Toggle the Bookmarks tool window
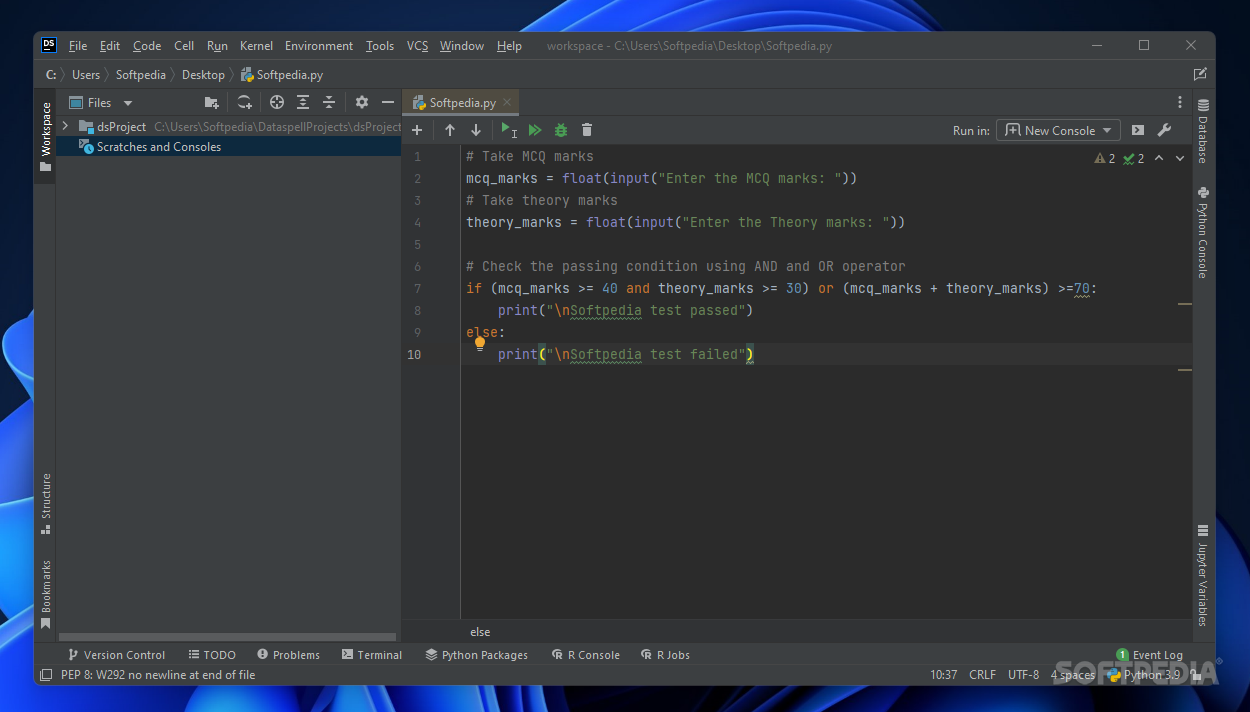The height and width of the screenshot is (712, 1250). 45,594
